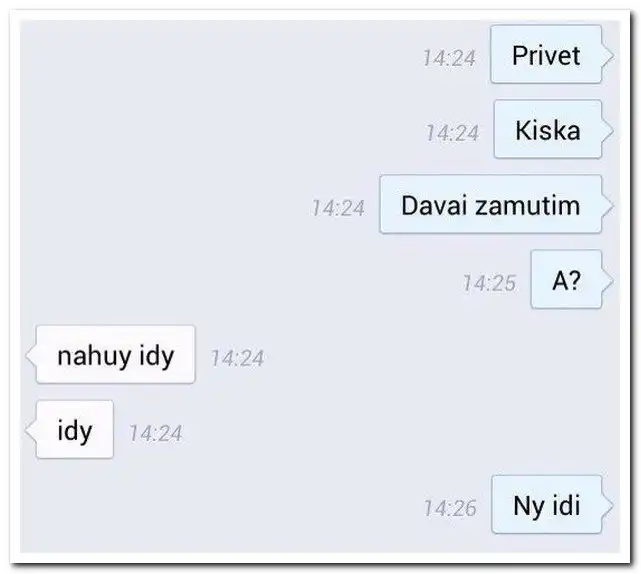Select the 'Davai zamutim' message

click(491, 204)
